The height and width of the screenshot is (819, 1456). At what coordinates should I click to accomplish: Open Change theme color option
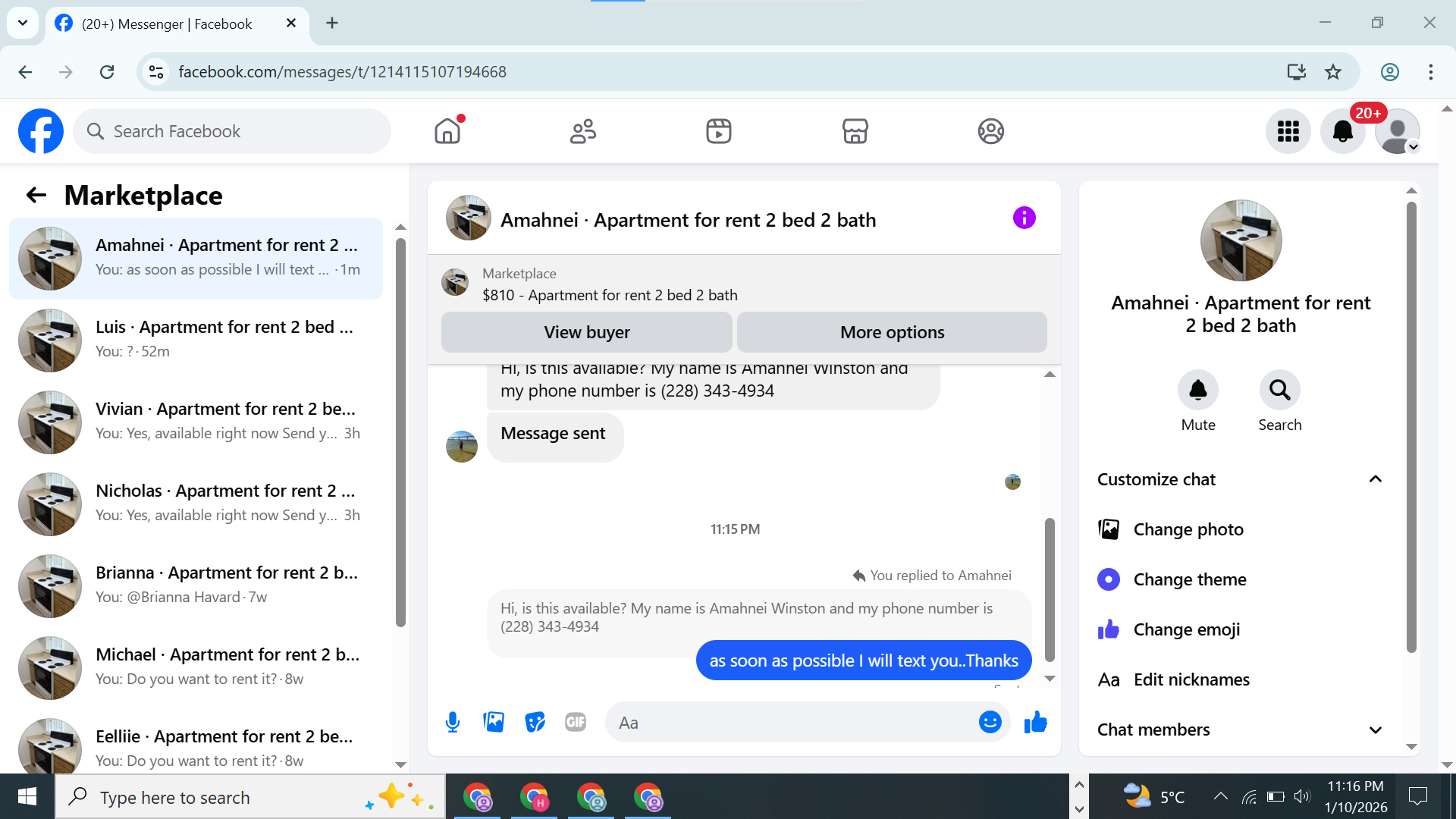coord(1189,579)
